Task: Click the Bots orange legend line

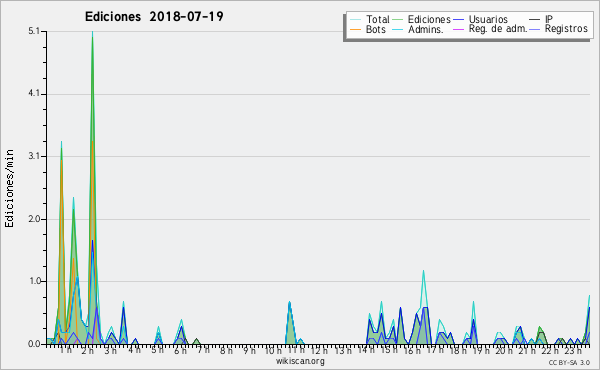Action: point(355,29)
